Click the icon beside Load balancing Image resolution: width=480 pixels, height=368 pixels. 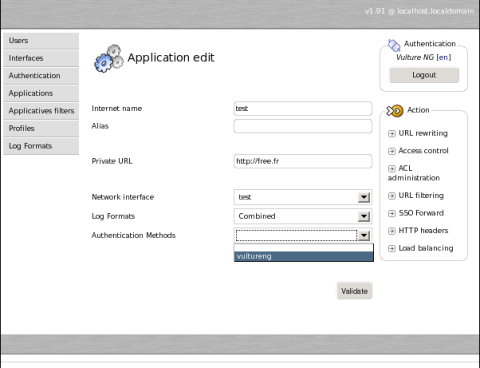coord(392,249)
